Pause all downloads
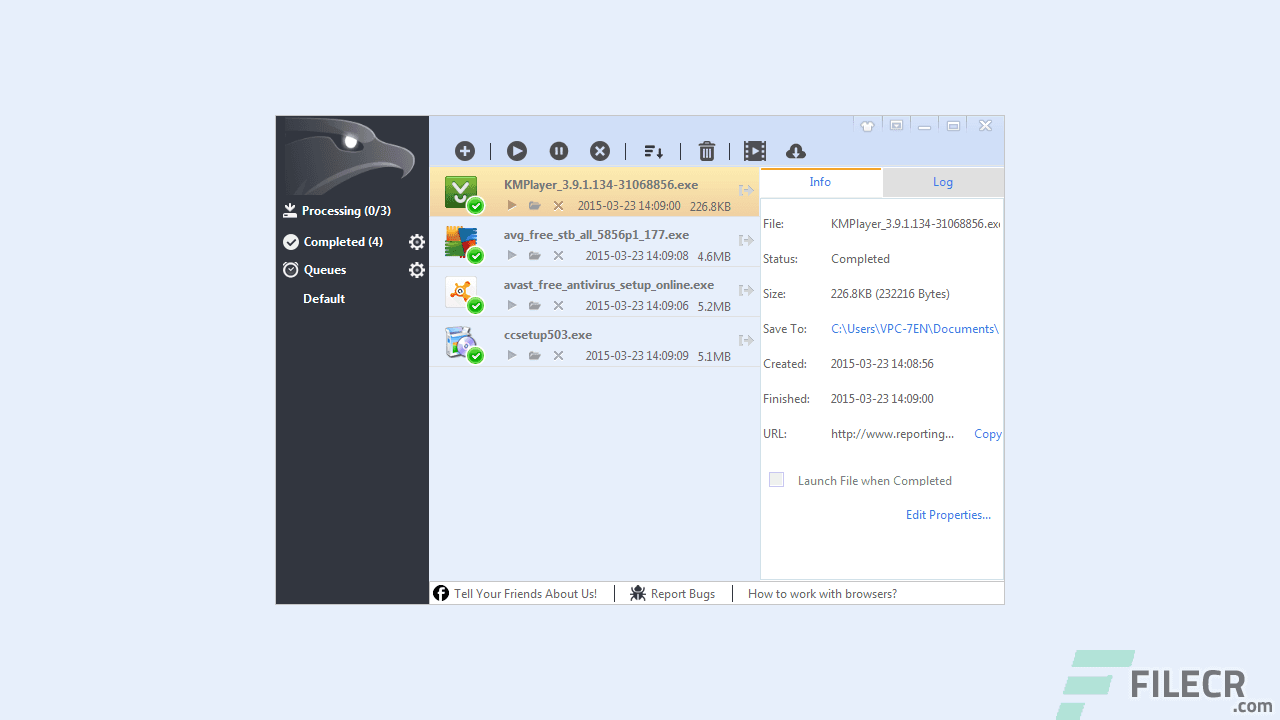The width and height of the screenshot is (1280, 720). [x=558, y=150]
